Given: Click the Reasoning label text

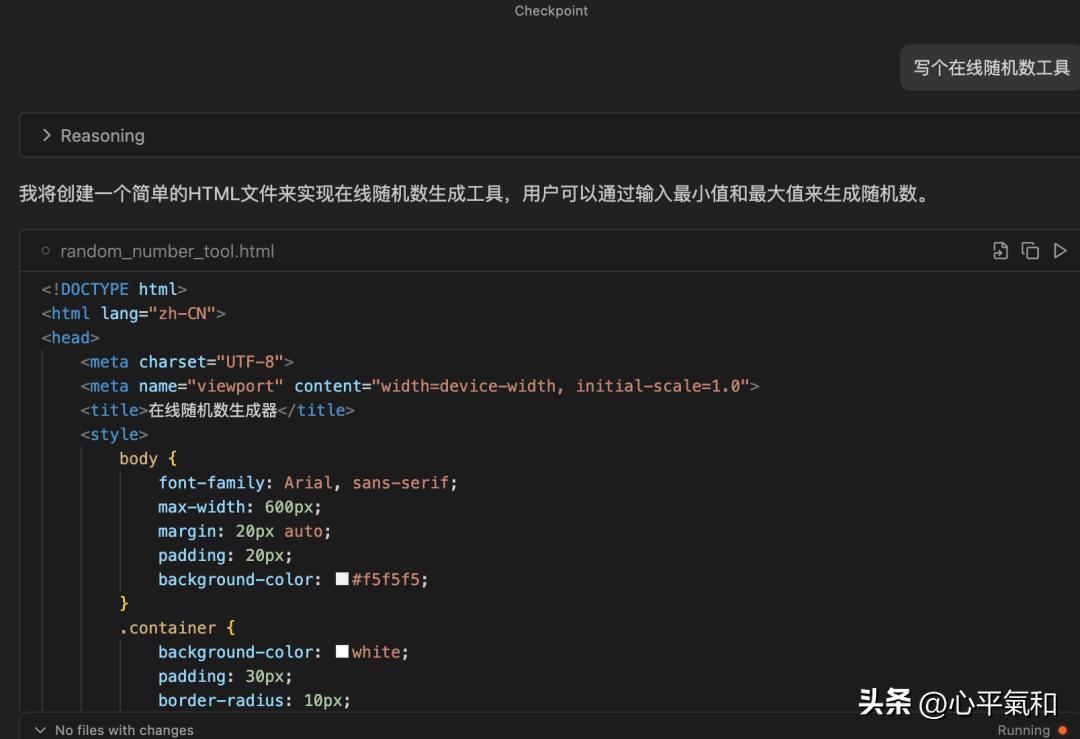Looking at the screenshot, I should (102, 135).
